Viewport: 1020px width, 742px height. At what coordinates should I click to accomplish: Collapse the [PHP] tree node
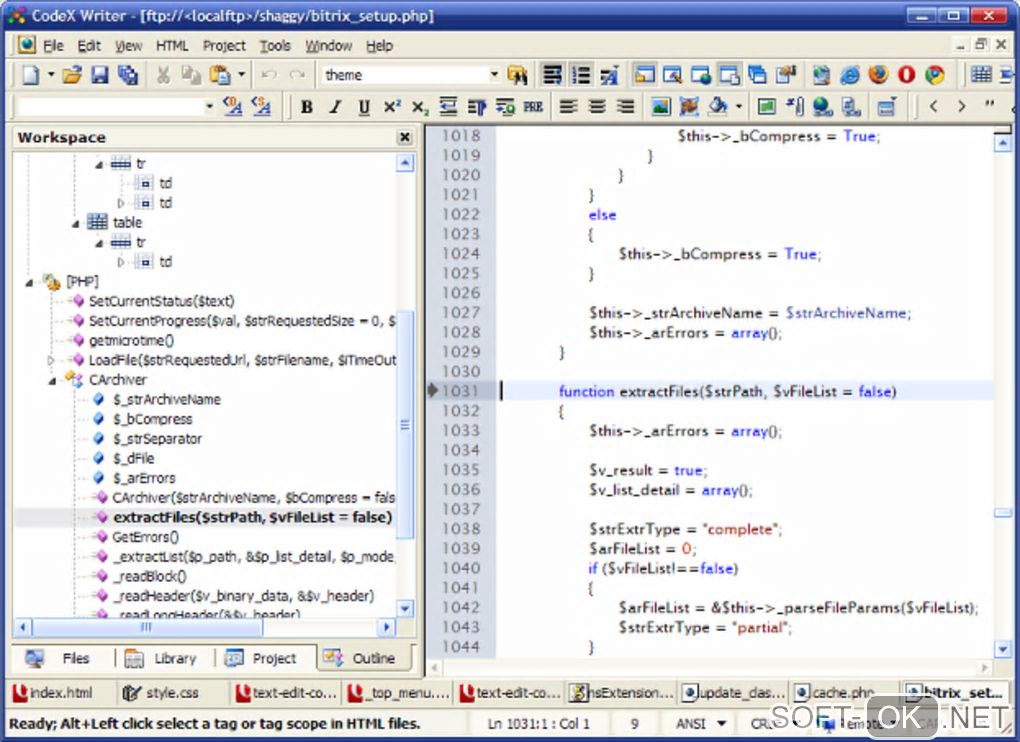[x=29, y=282]
